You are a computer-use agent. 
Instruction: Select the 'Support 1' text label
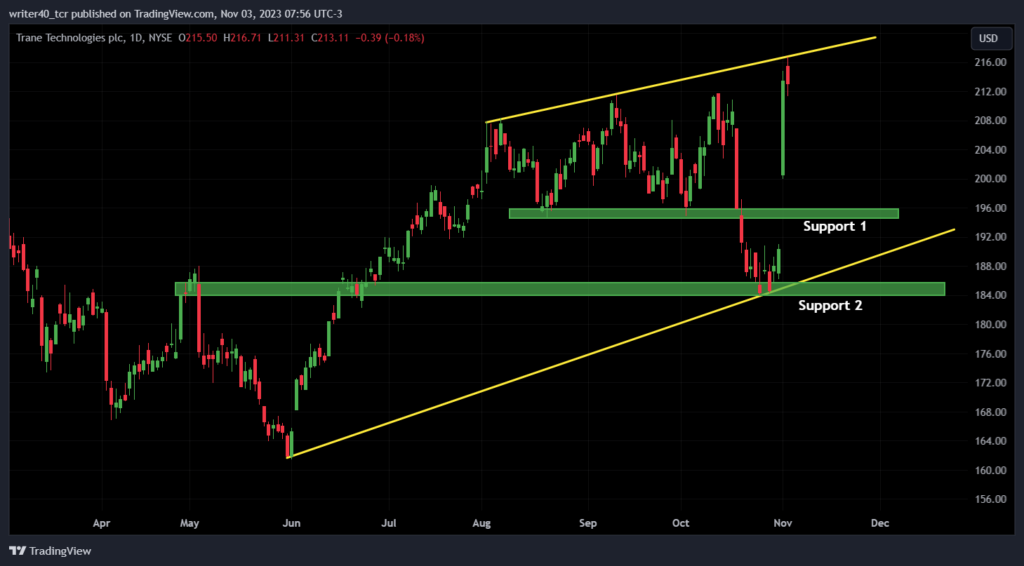click(835, 226)
